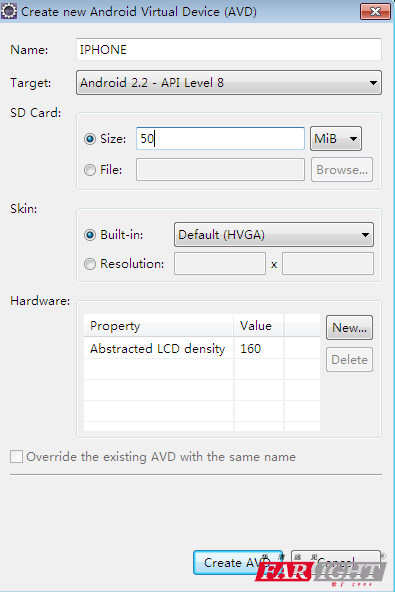
Task: Click the AVD dialog title bar icon
Action: 9,11
